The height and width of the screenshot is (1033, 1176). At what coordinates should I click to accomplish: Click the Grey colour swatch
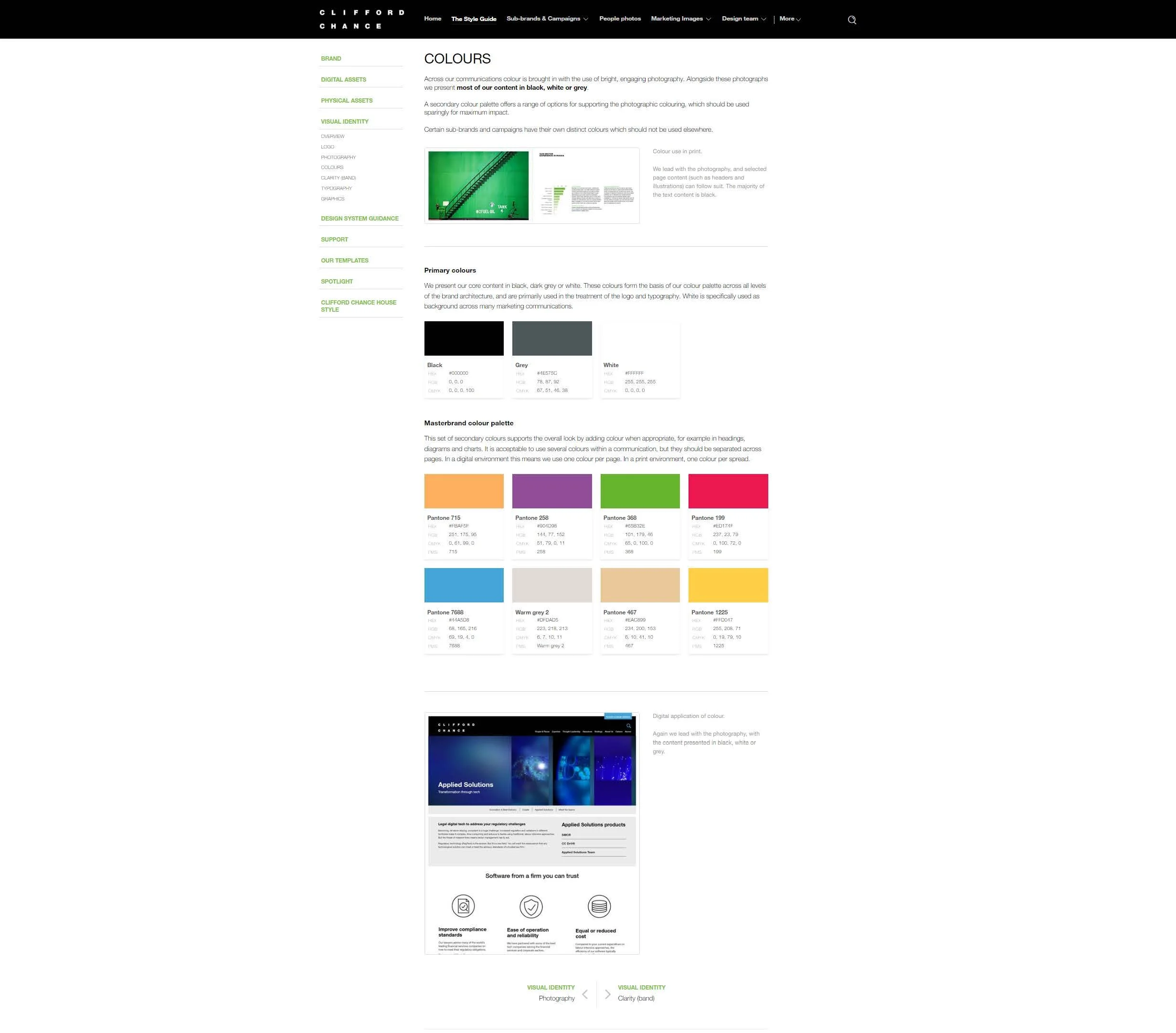[552, 338]
